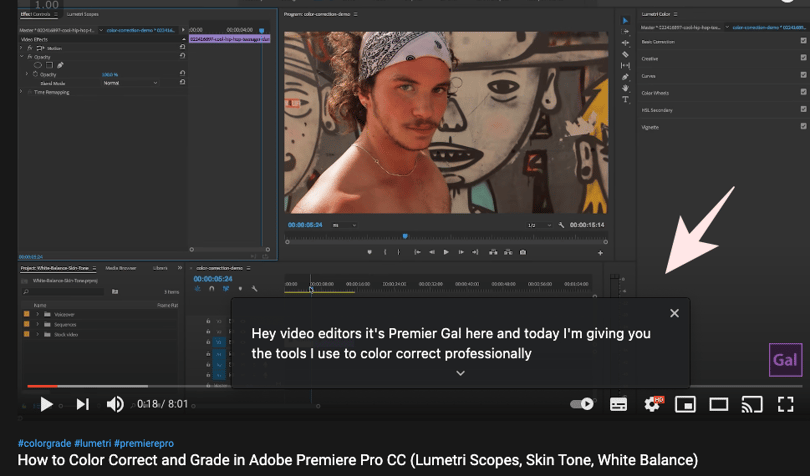
Task: Open the #premierepro hashtag link
Action: 144,443
